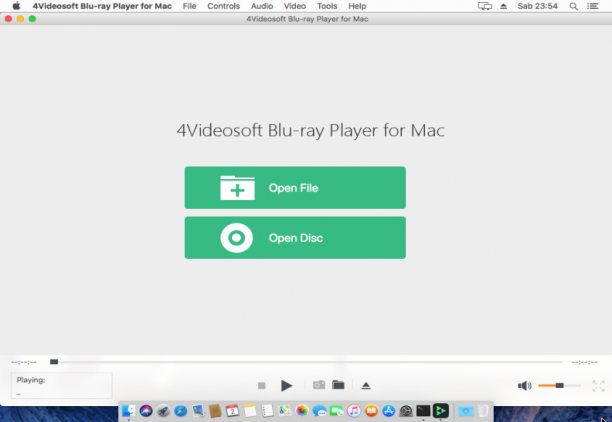
Task: Open the Controls menu
Action: [223, 6]
